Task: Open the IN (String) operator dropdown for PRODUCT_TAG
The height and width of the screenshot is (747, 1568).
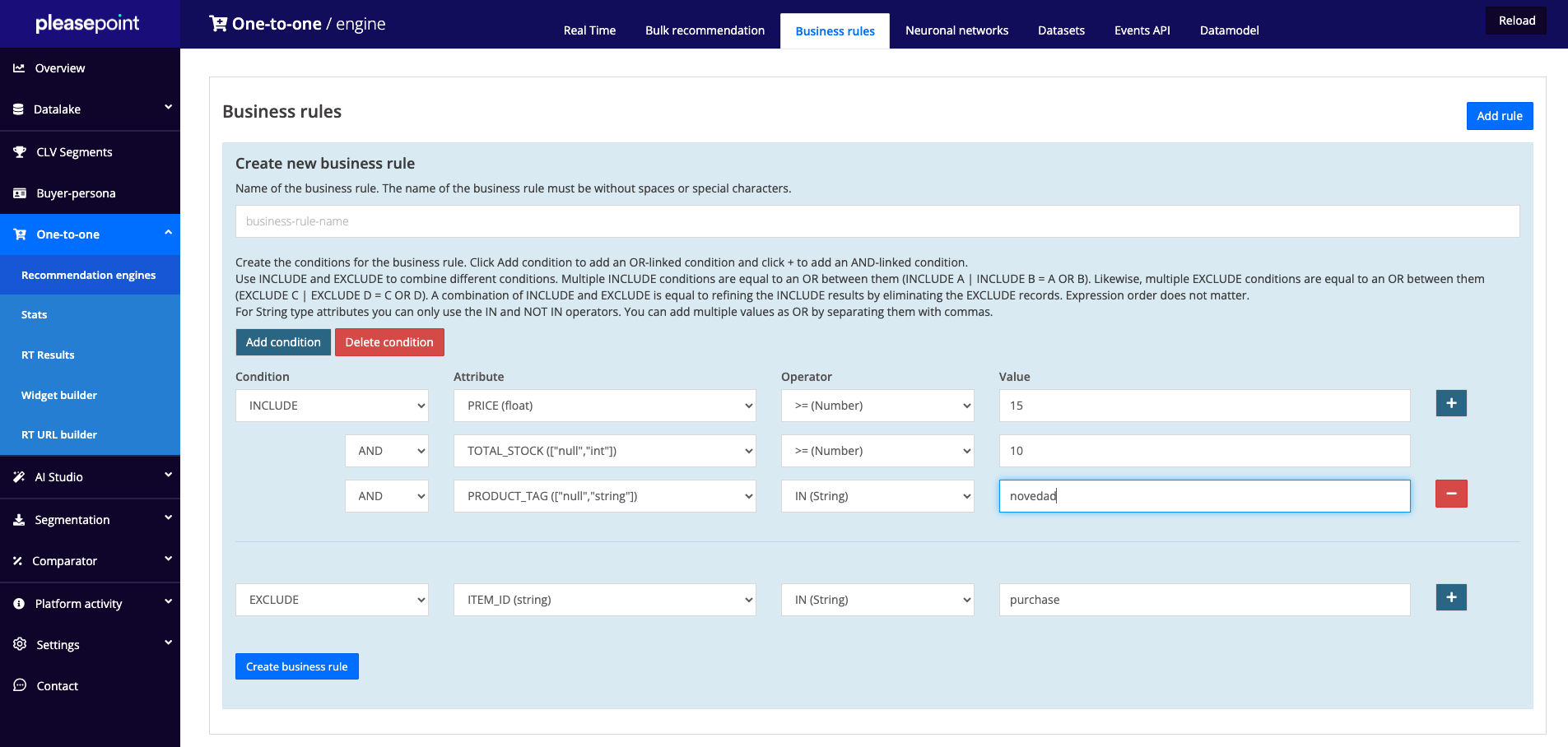Action: point(877,496)
